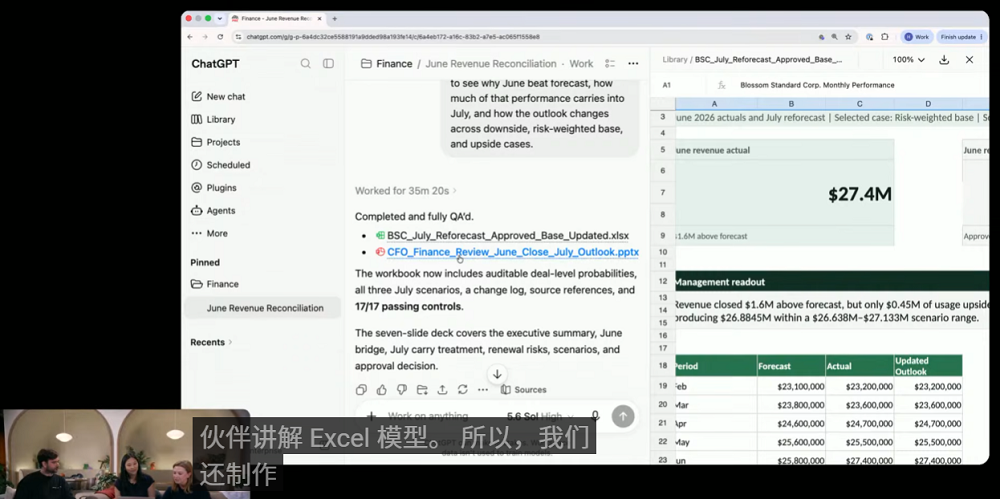Click plus attach button in composer
Viewport: 1000px width, 499px height.
371,416
